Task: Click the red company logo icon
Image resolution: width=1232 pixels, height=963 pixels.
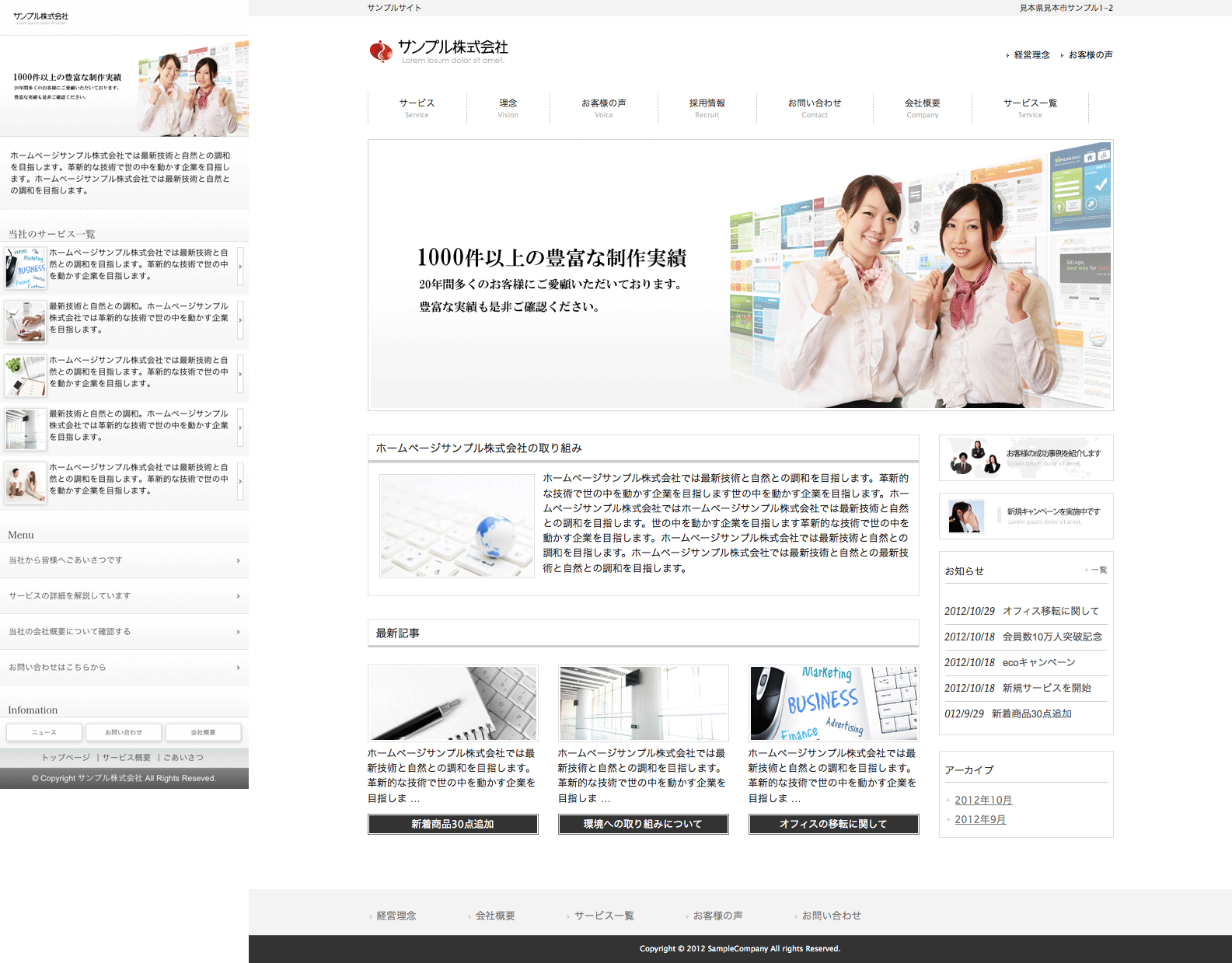Action: click(x=381, y=51)
